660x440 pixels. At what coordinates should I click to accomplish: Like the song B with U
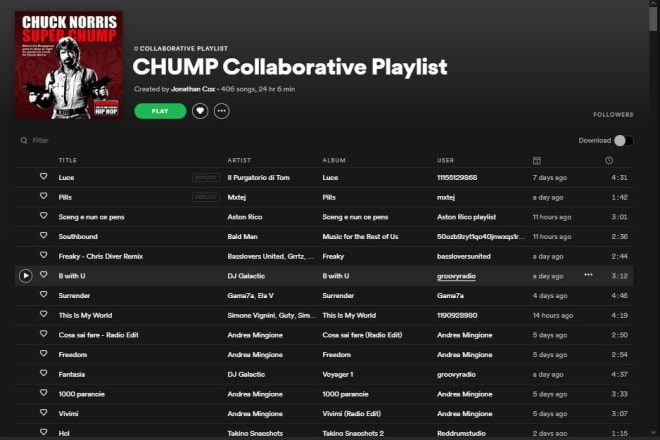click(x=43, y=275)
